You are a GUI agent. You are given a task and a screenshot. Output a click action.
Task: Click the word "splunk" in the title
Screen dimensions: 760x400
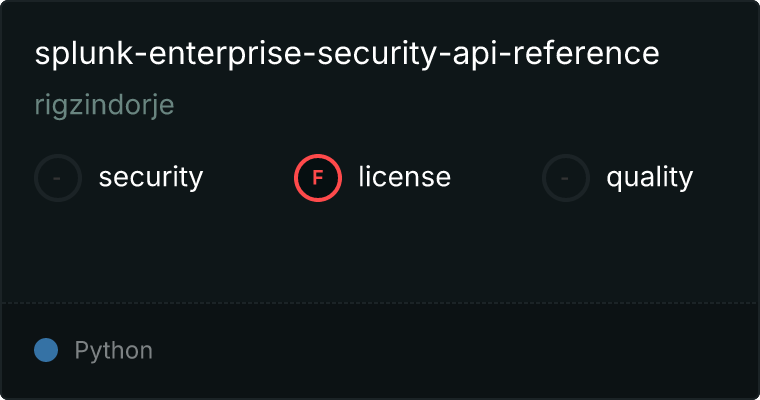point(76,54)
